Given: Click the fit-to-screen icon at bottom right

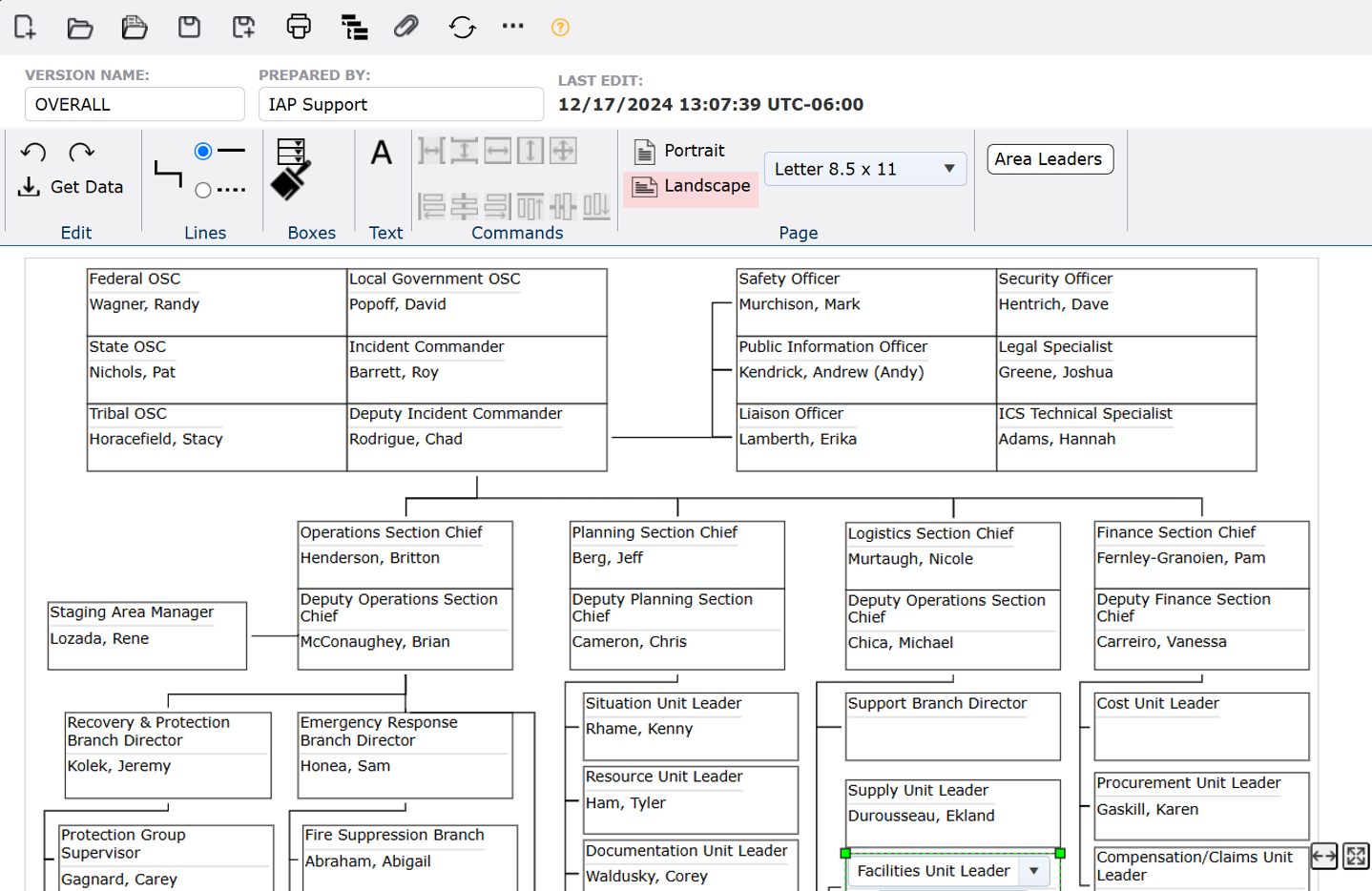Looking at the screenshot, I should [1357, 857].
